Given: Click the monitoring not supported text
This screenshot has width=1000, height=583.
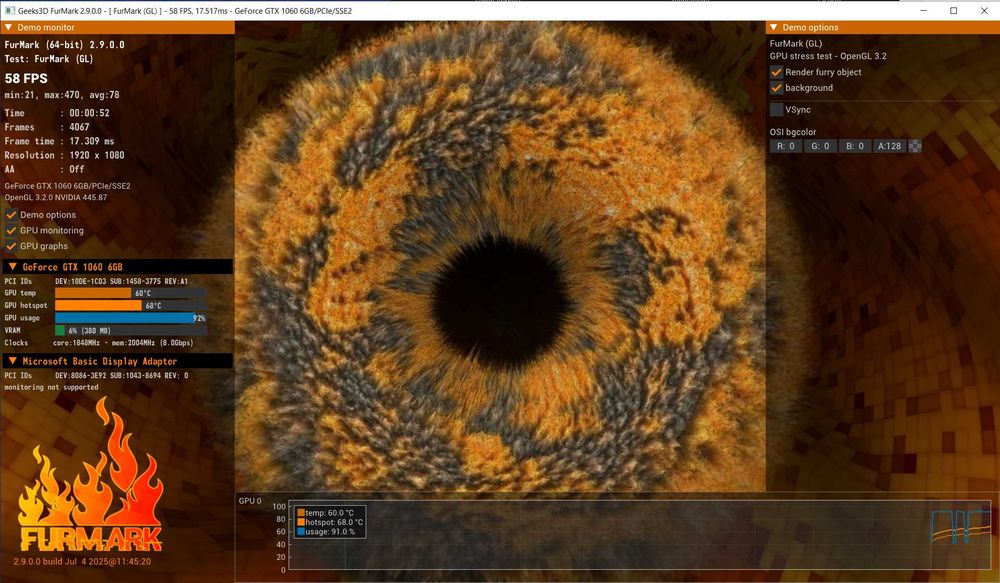Looking at the screenshot, I should tap(52, 387).
